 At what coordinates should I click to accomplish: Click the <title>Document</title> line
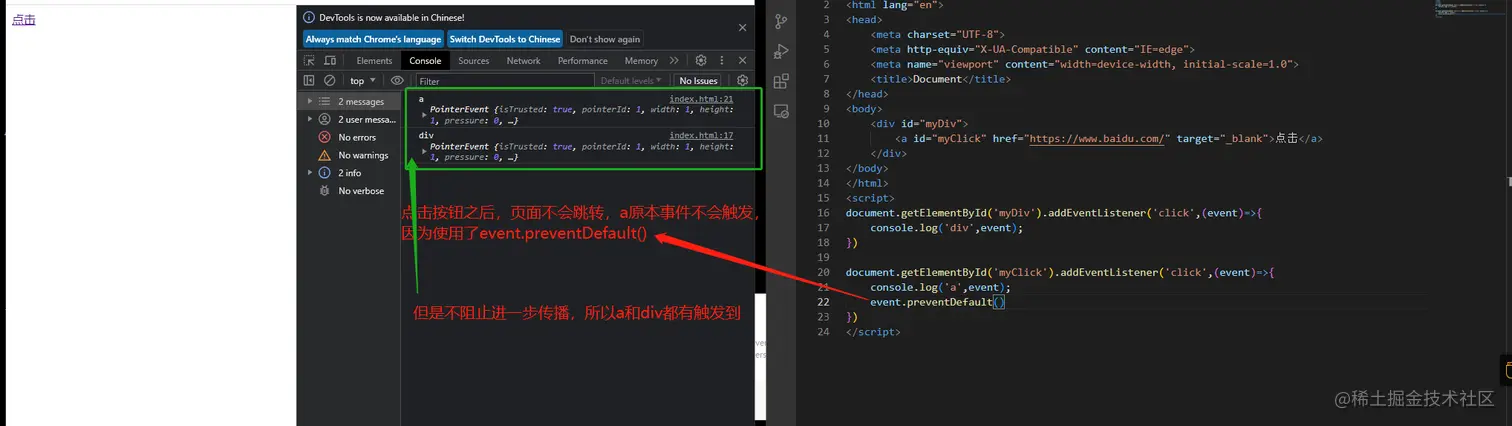point(940,79)
